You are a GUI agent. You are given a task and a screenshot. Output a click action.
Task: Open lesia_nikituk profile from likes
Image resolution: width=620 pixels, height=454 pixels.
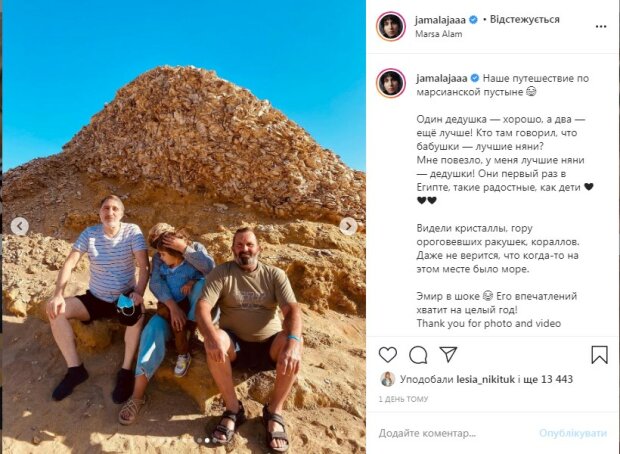point(486,379)
